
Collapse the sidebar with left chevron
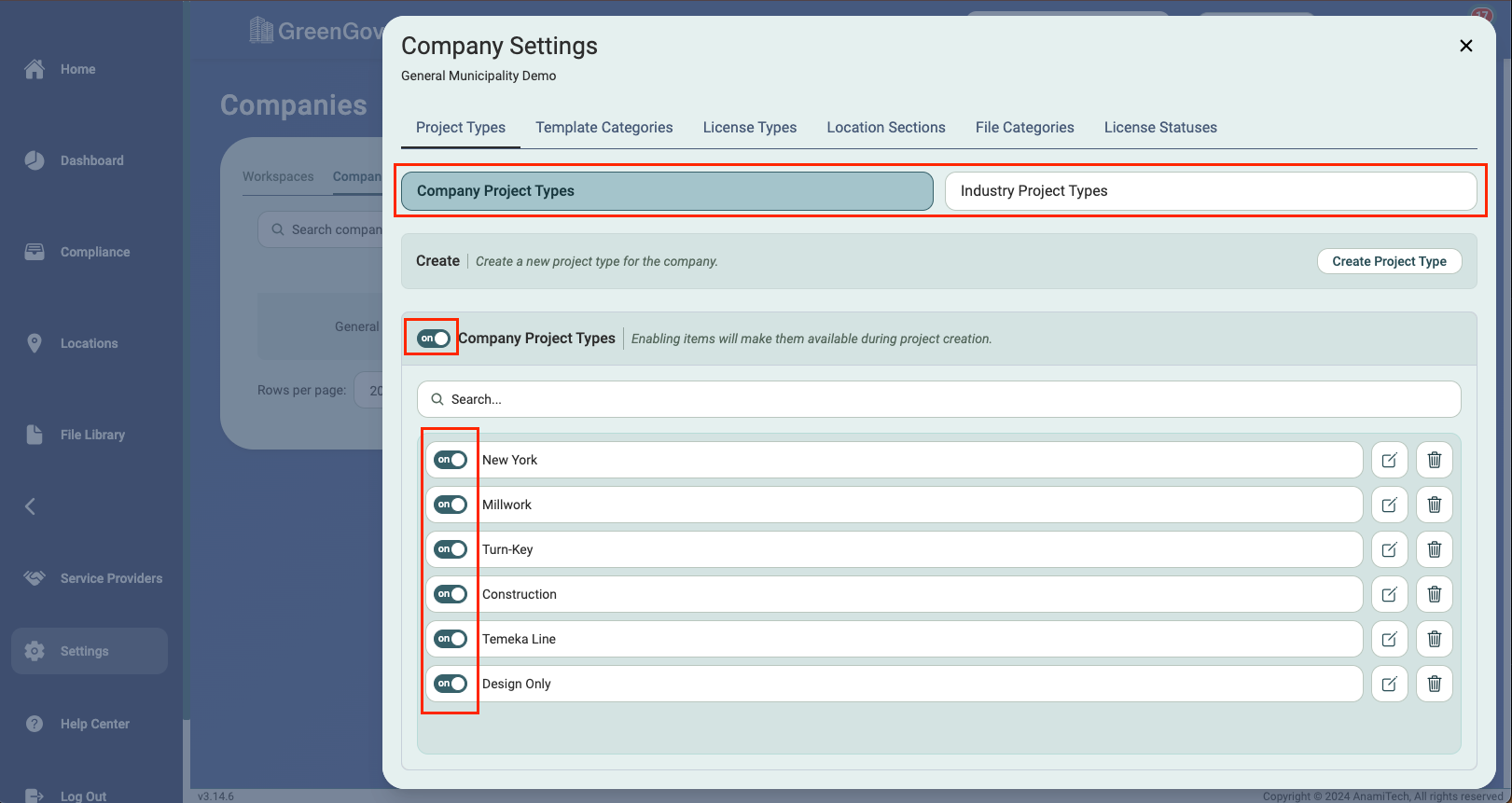[31, 506]
